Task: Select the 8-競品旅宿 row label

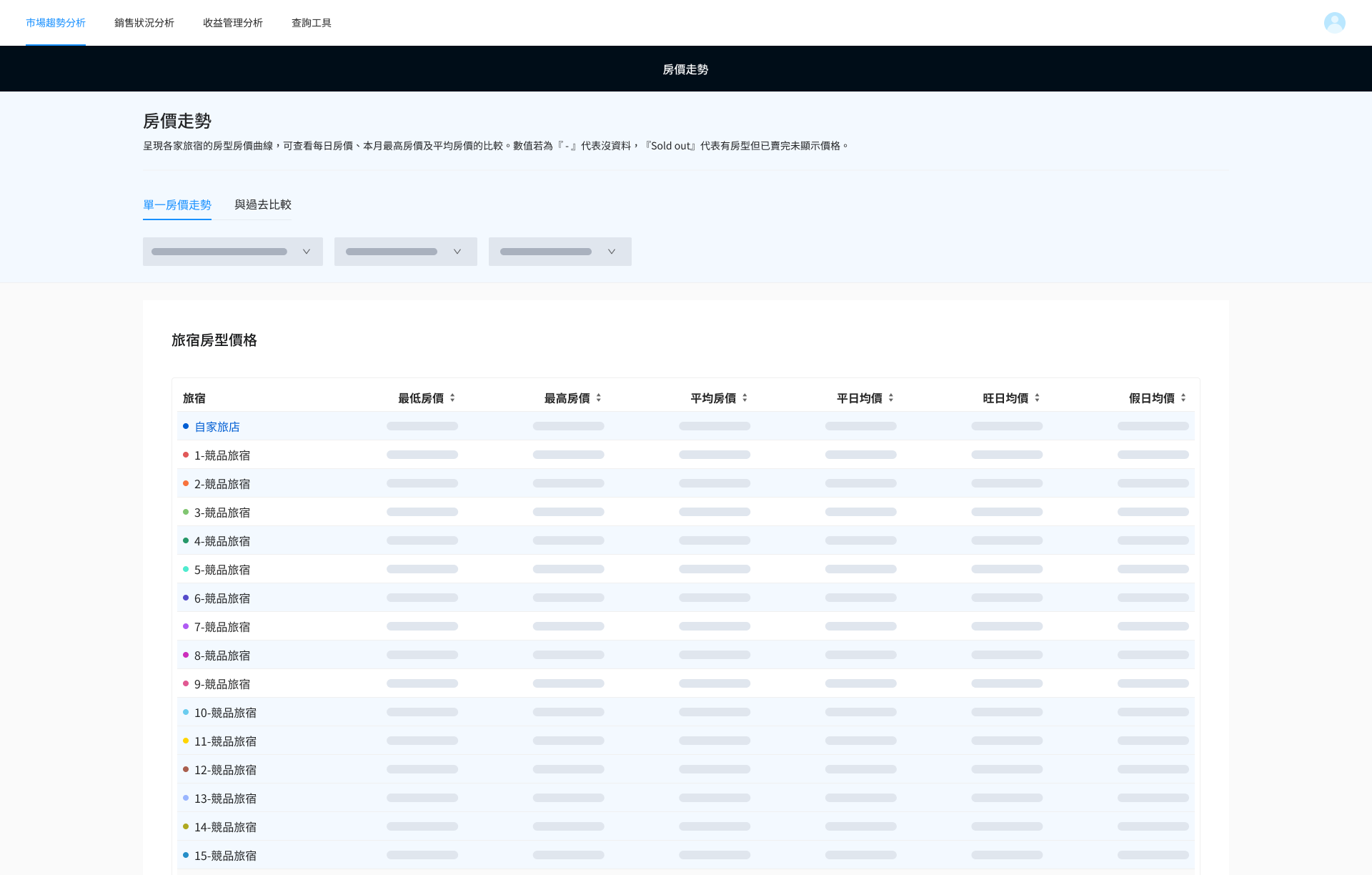Action: pos(222,656)
